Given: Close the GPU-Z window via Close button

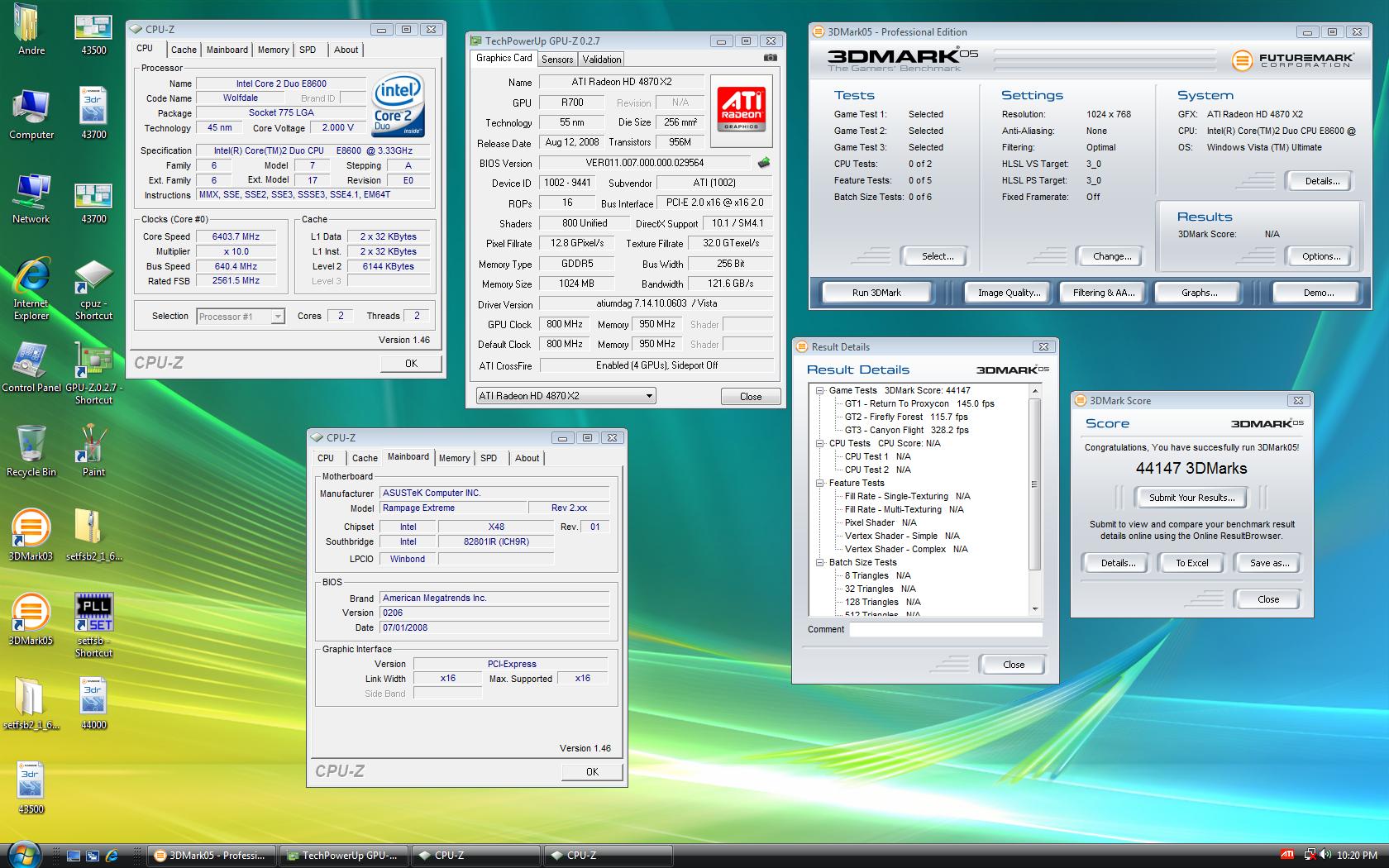Looking at the screenshot, I should (751, 397).
